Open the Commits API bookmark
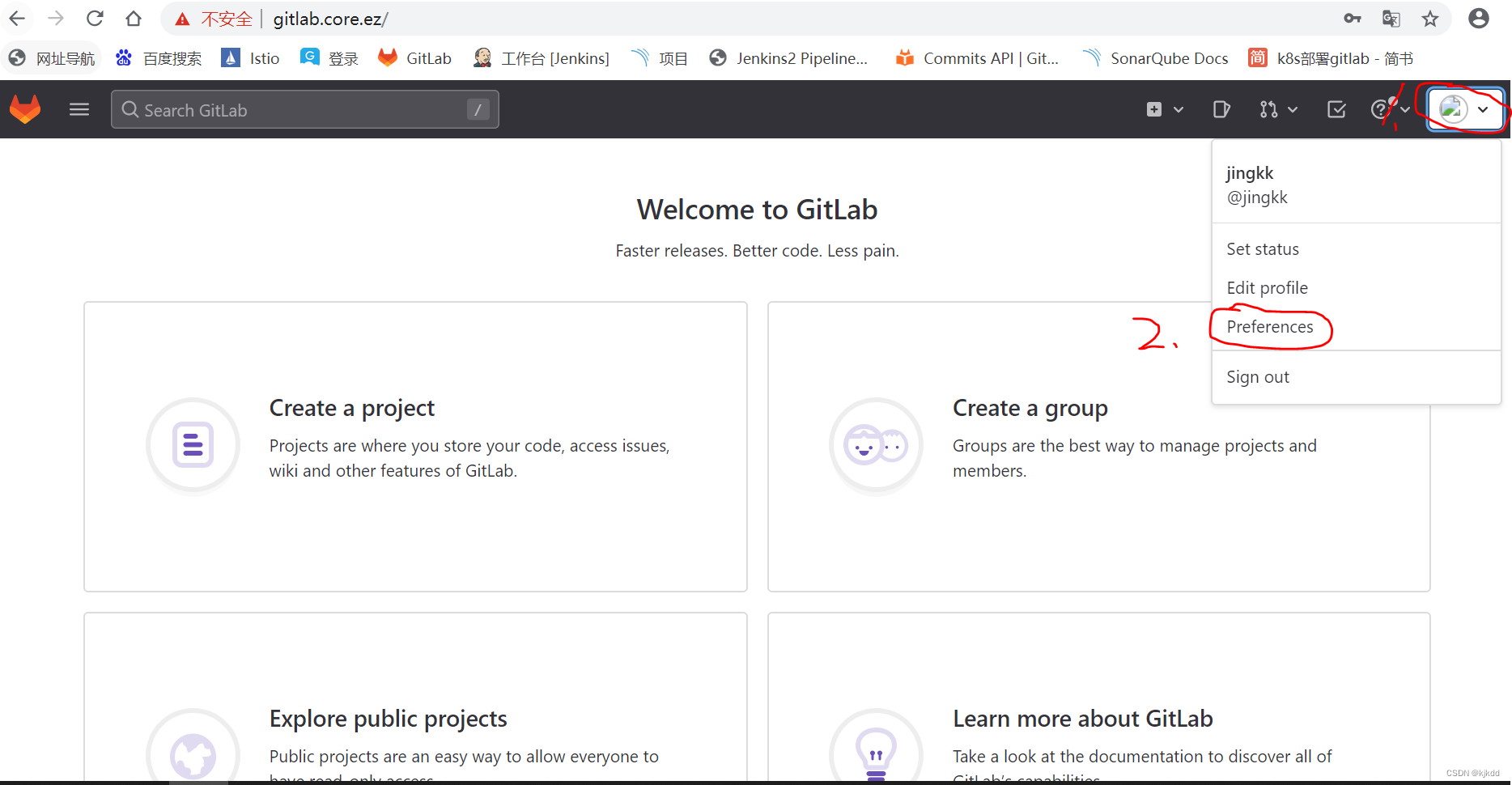This screenshot has height=785, width=1512. point(978,58)
